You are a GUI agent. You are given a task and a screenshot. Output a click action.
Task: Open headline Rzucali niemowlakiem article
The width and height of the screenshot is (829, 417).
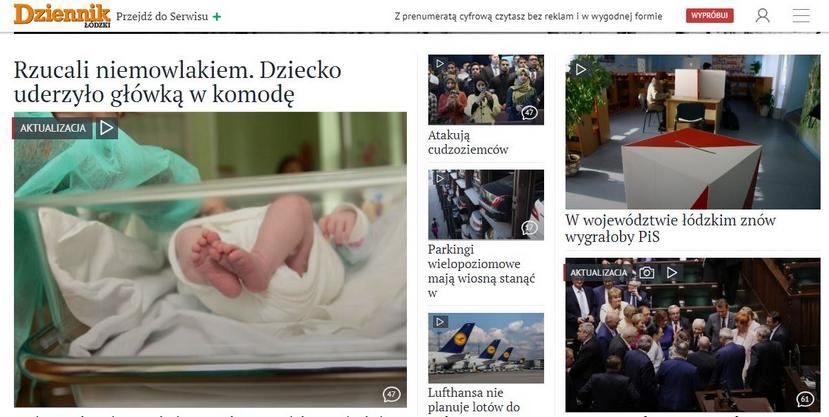click(x=178, y=82)
